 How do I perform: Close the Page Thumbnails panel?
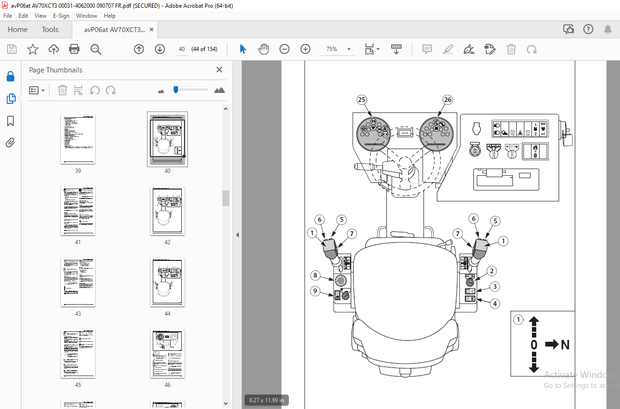[220, 70]
